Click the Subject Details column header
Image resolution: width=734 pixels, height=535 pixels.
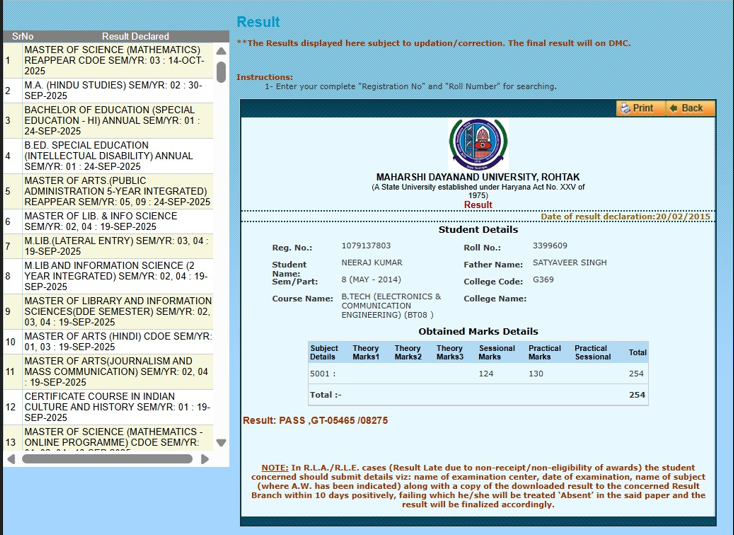click(x=324, y=352)
